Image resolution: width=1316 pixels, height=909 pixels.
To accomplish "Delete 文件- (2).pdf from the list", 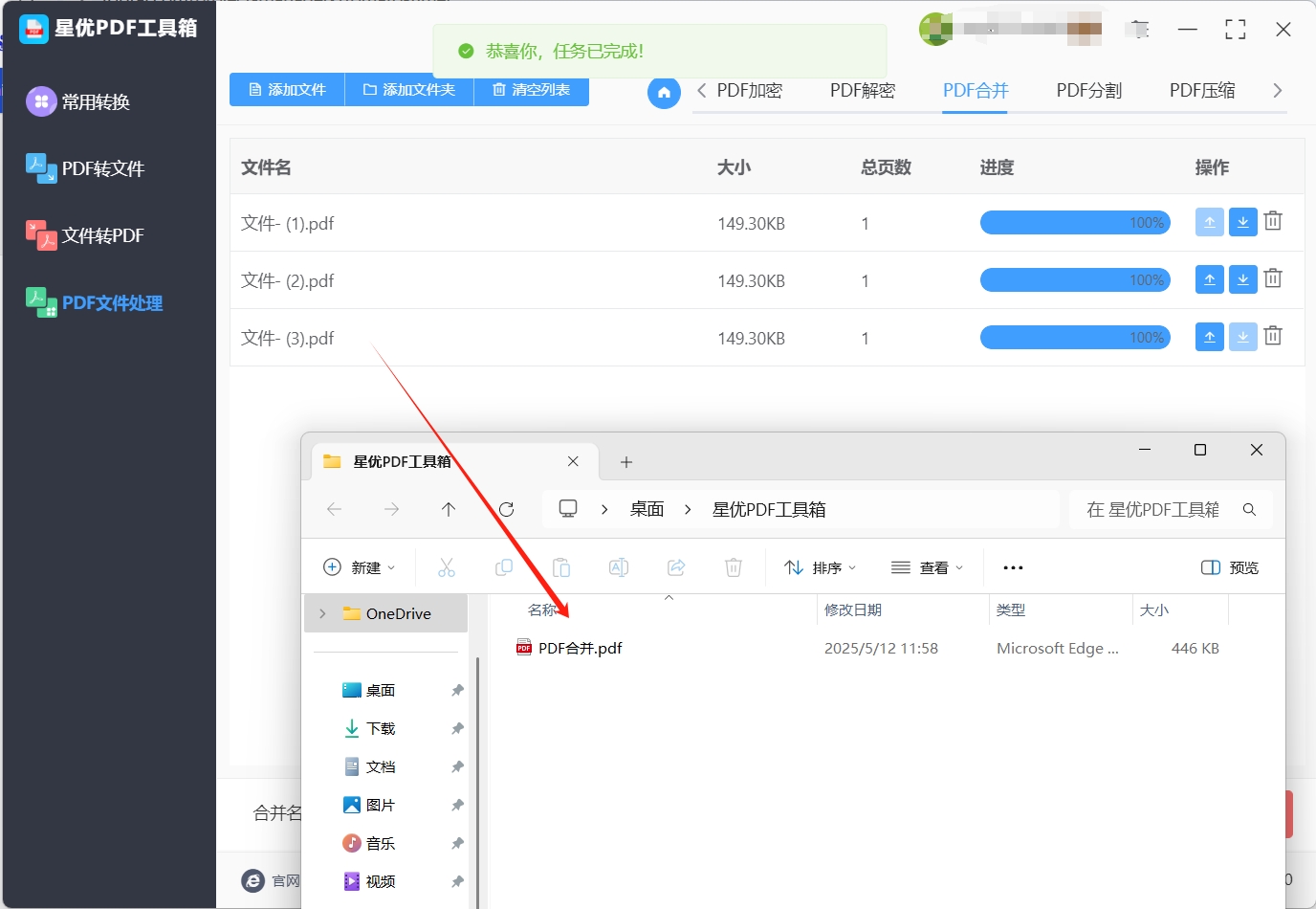I will (x=1273, y=278).
